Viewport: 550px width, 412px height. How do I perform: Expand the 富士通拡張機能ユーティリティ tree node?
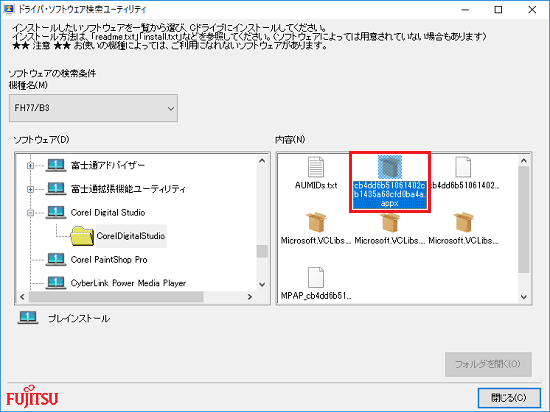pos(31,189)
